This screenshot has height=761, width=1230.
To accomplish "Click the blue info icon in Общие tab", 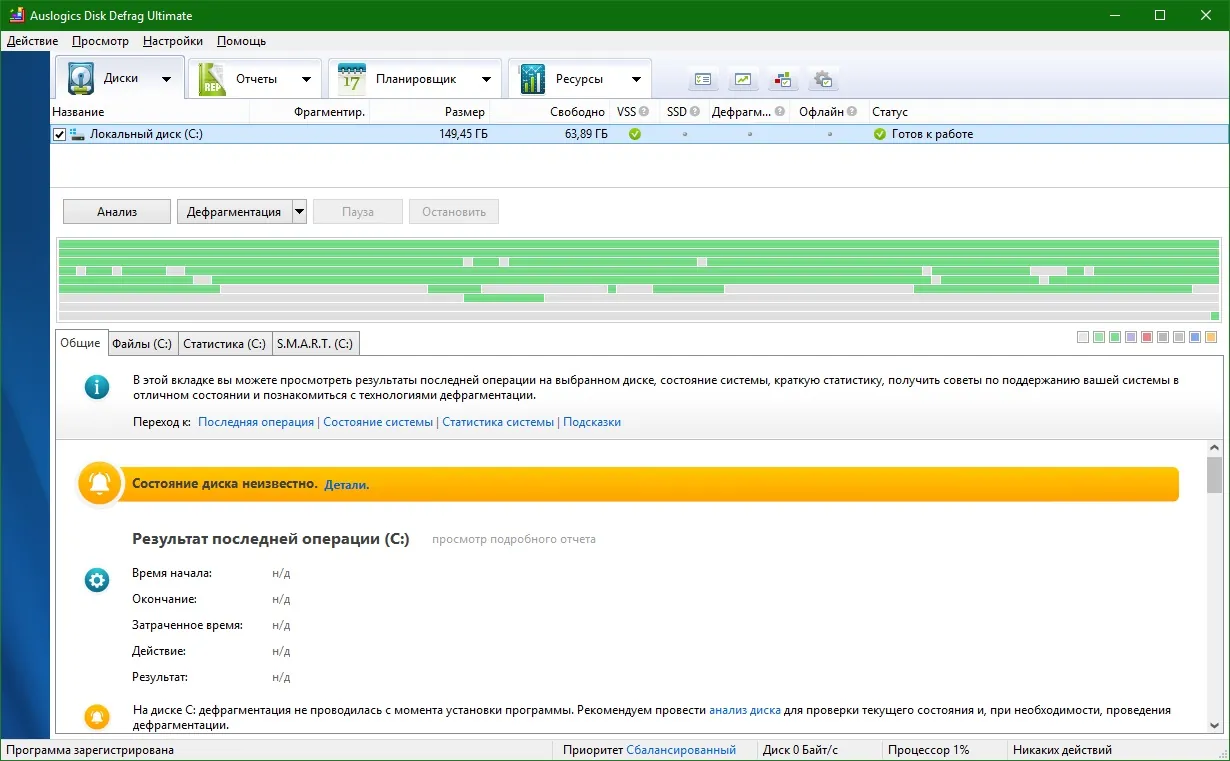I will pos(97,387).
